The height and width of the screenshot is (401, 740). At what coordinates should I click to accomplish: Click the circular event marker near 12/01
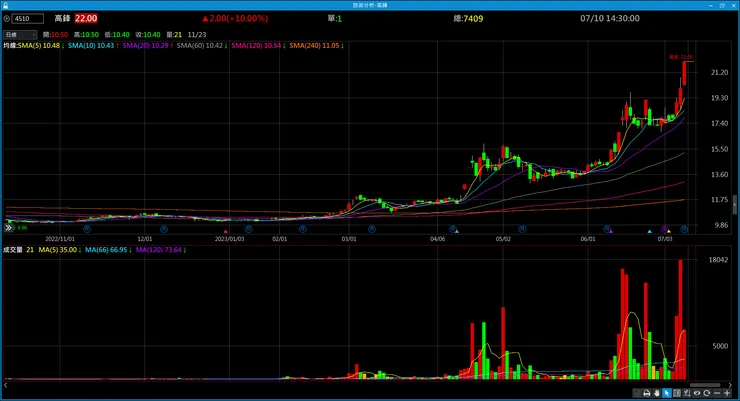[x=164, y=229]
